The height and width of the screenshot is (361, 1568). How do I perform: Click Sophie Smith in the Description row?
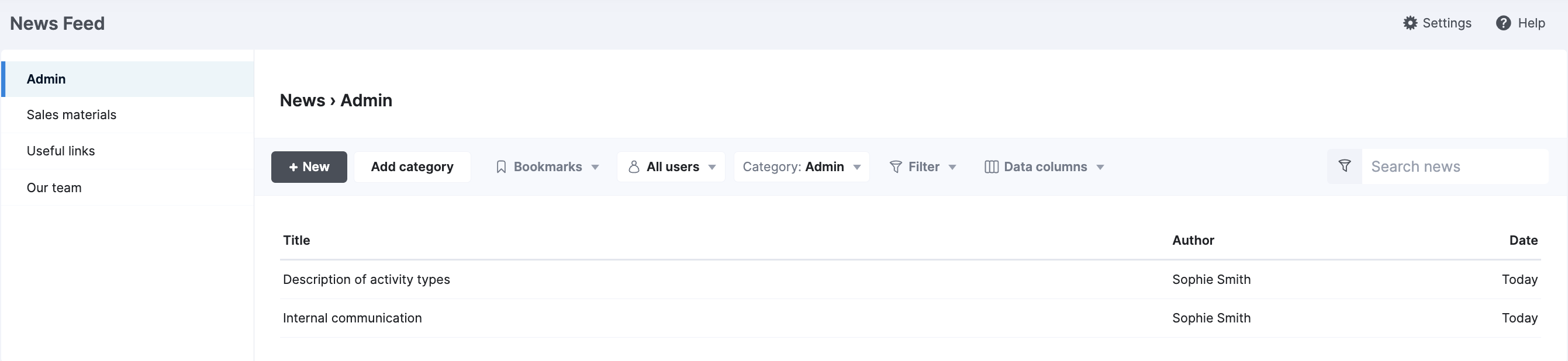click(1211, 280)
